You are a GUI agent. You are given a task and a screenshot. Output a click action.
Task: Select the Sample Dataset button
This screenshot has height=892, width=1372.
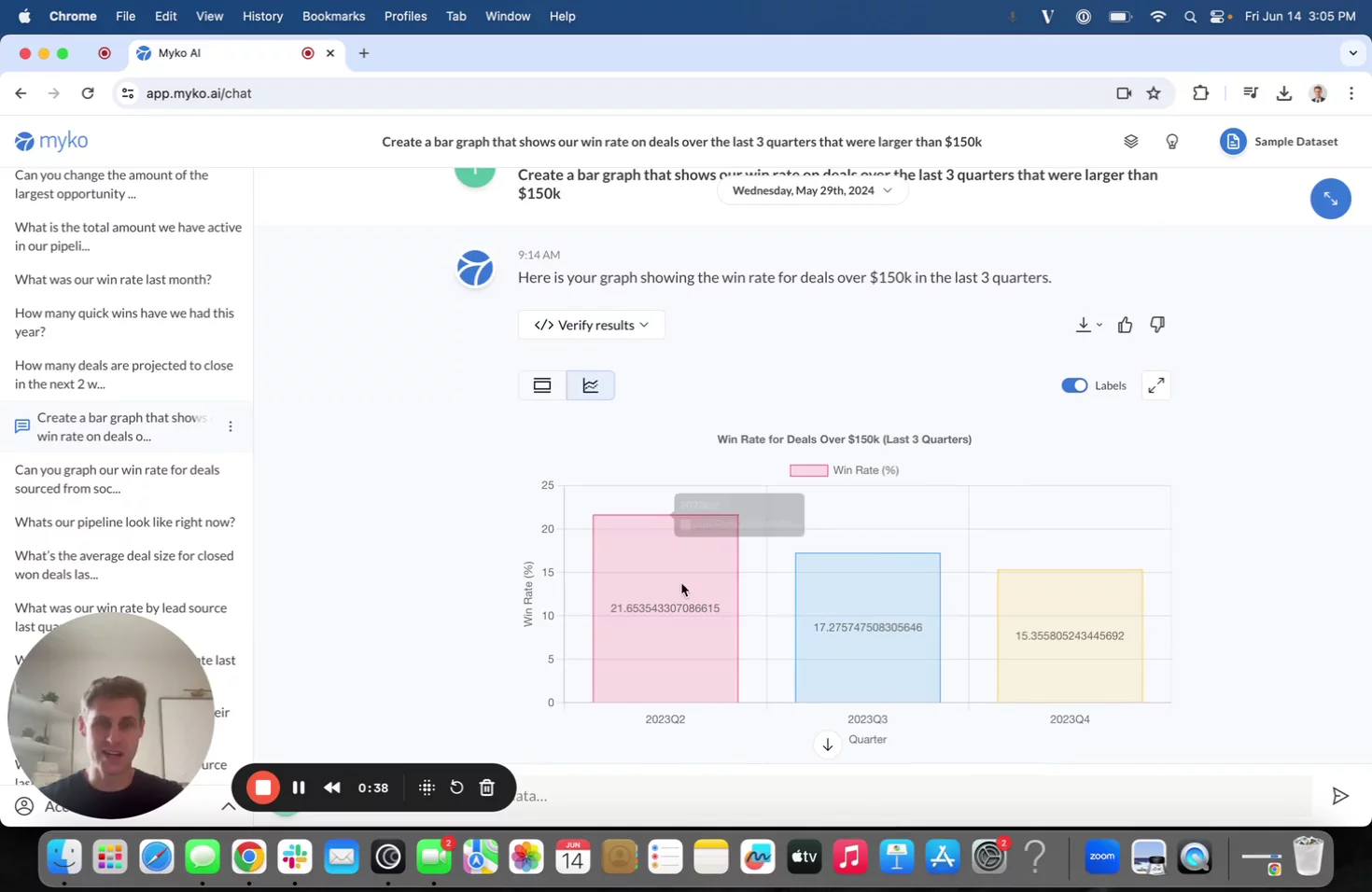(1280, 142)
